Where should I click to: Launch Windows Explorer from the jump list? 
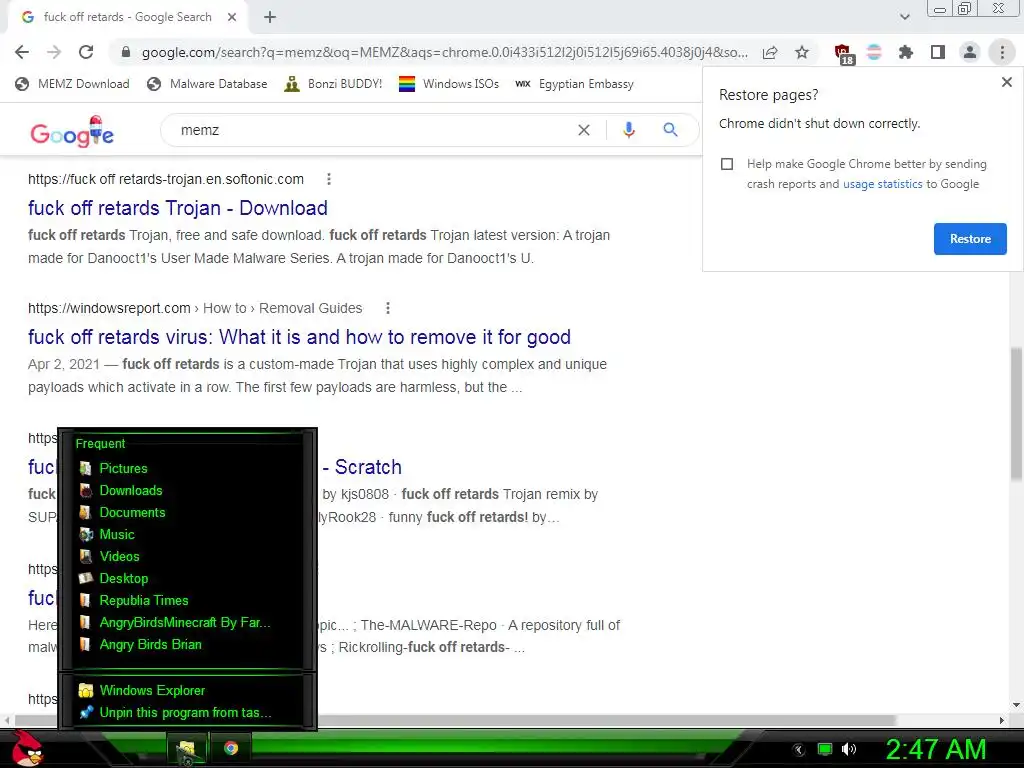(152, 690)
